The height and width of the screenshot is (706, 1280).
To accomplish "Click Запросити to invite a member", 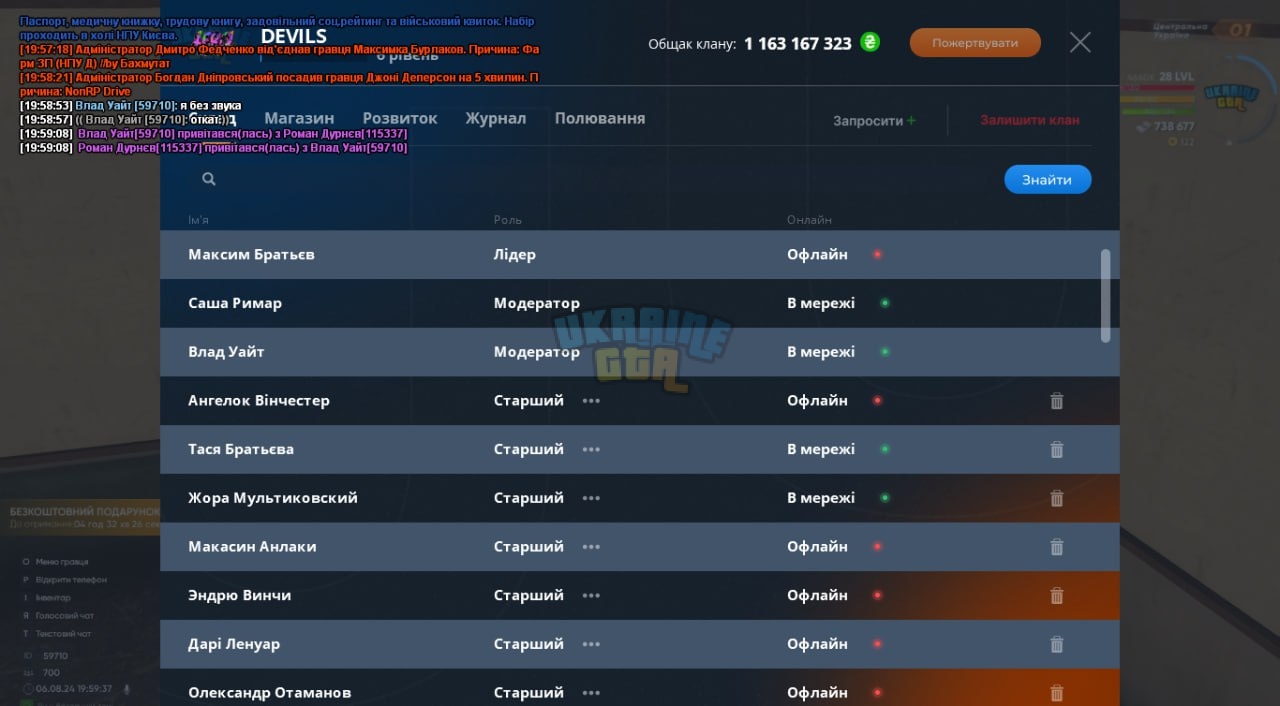I will [874, 121].
